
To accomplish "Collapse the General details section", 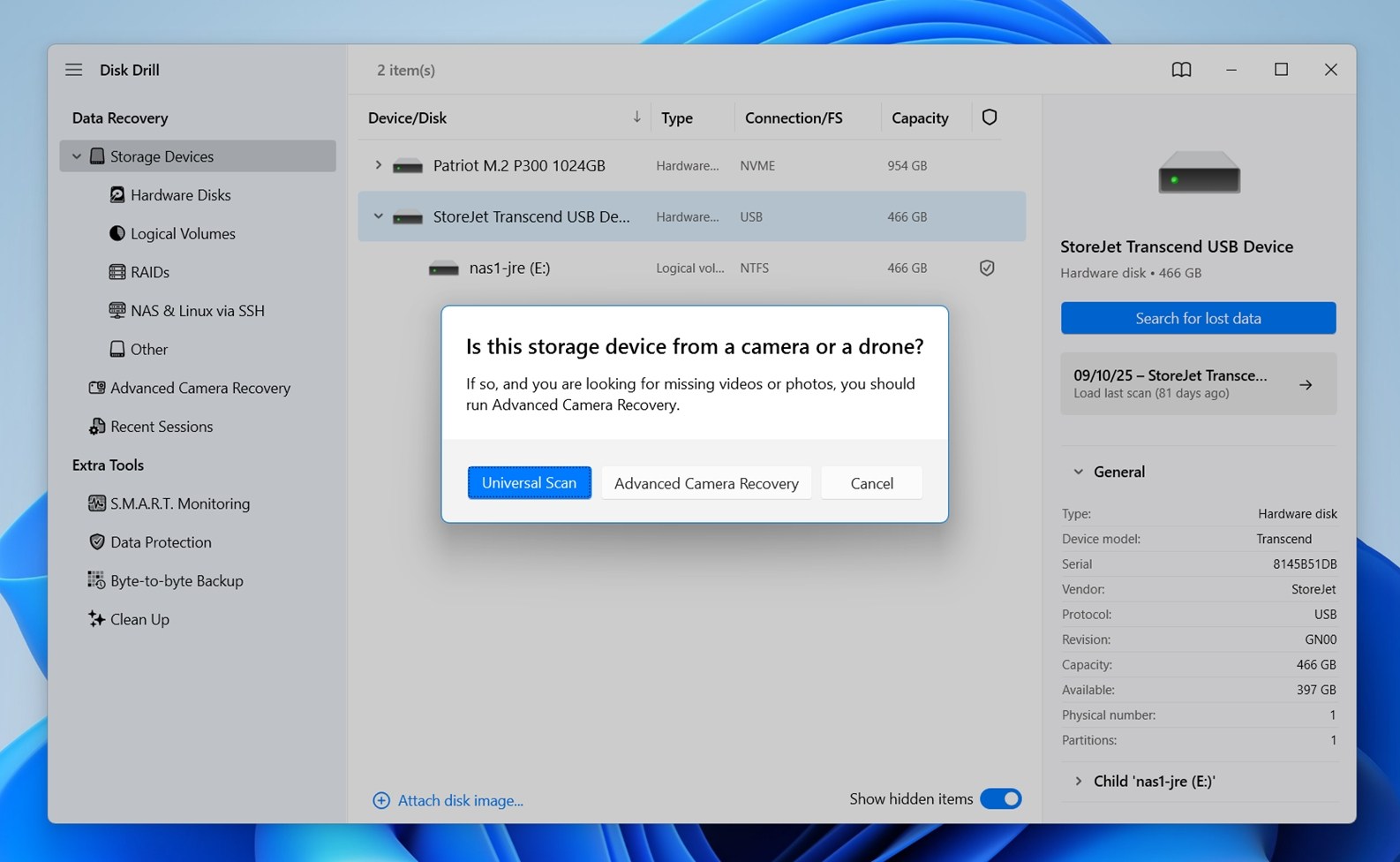I will [x=1078, y=472].
